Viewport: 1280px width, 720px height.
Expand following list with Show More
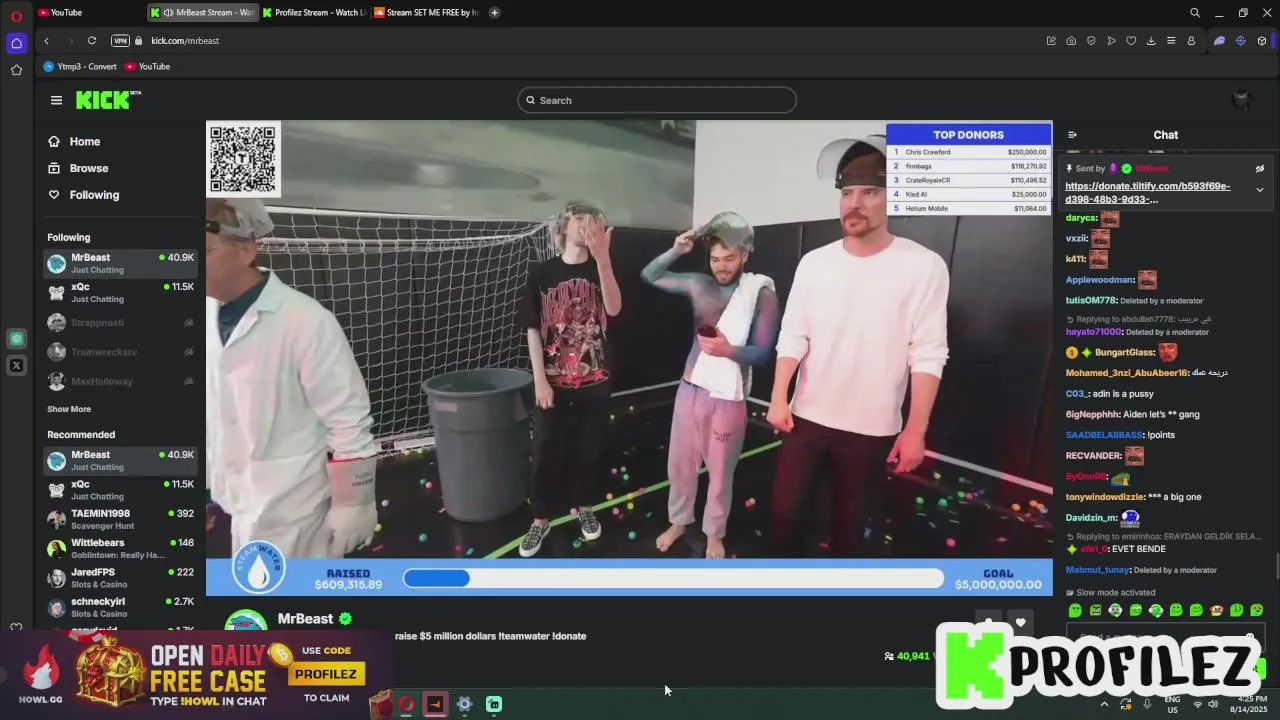(x=69, y=409)
